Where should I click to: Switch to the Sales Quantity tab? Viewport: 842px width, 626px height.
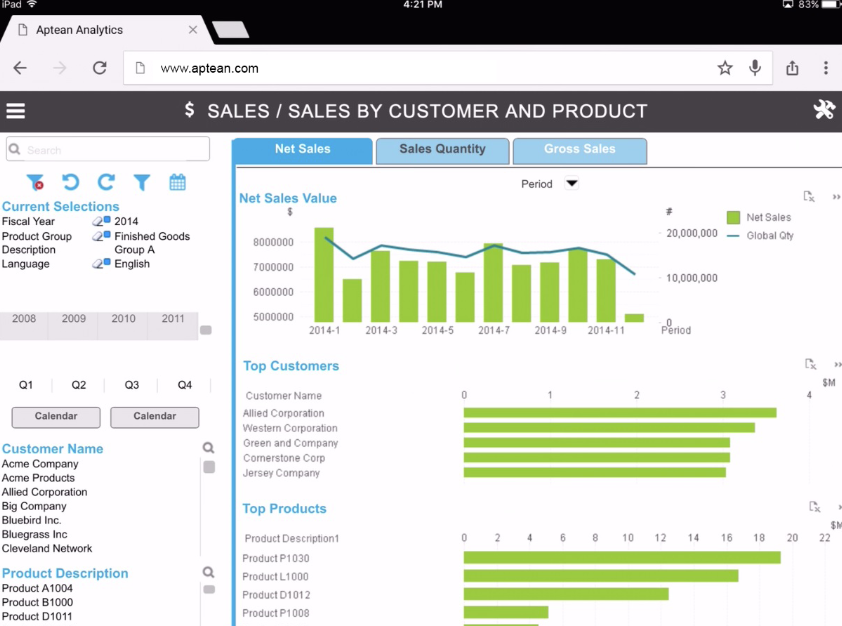[x=442, y=149]
